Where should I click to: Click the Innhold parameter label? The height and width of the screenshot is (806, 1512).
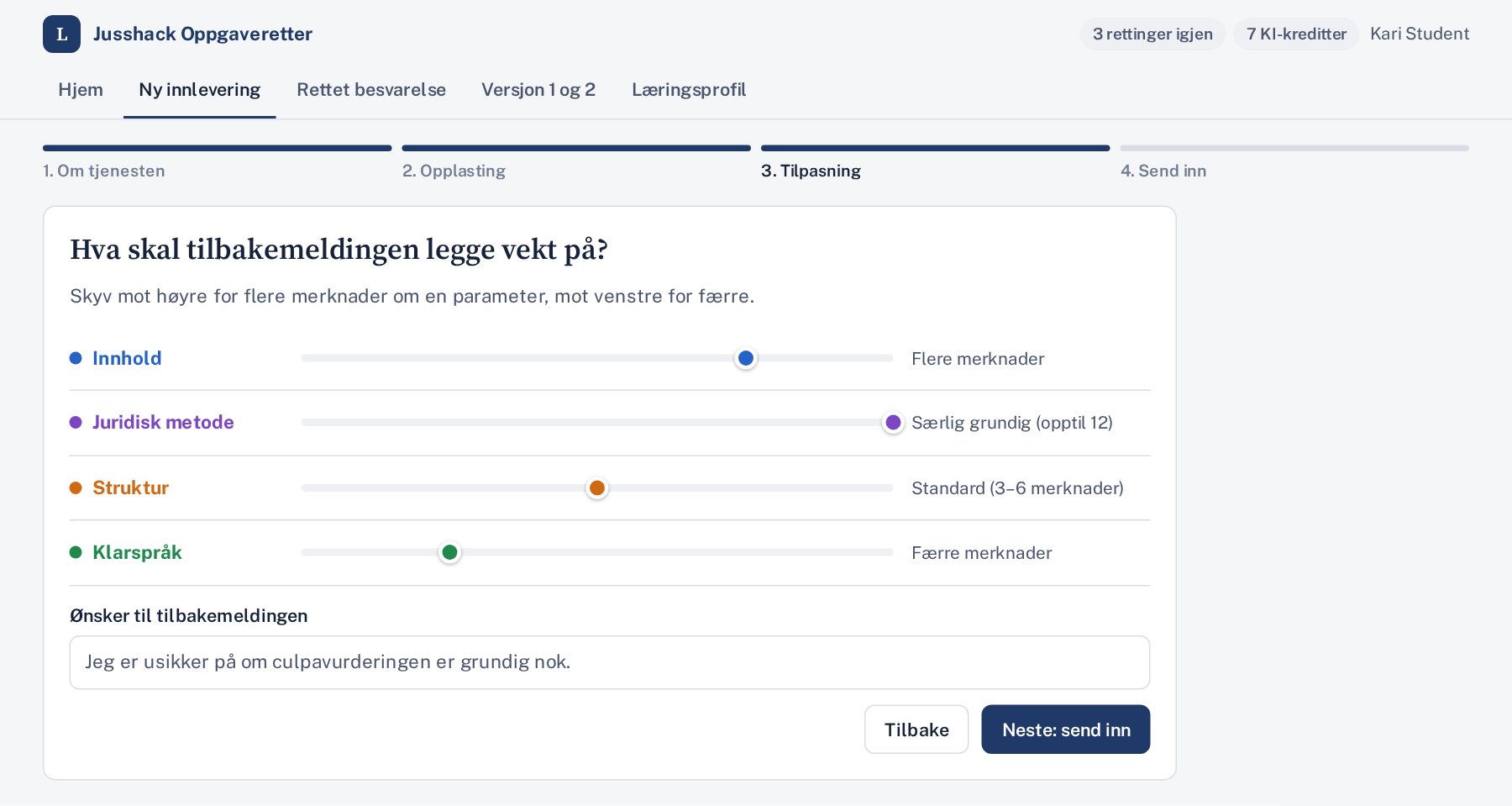point(127,358)
